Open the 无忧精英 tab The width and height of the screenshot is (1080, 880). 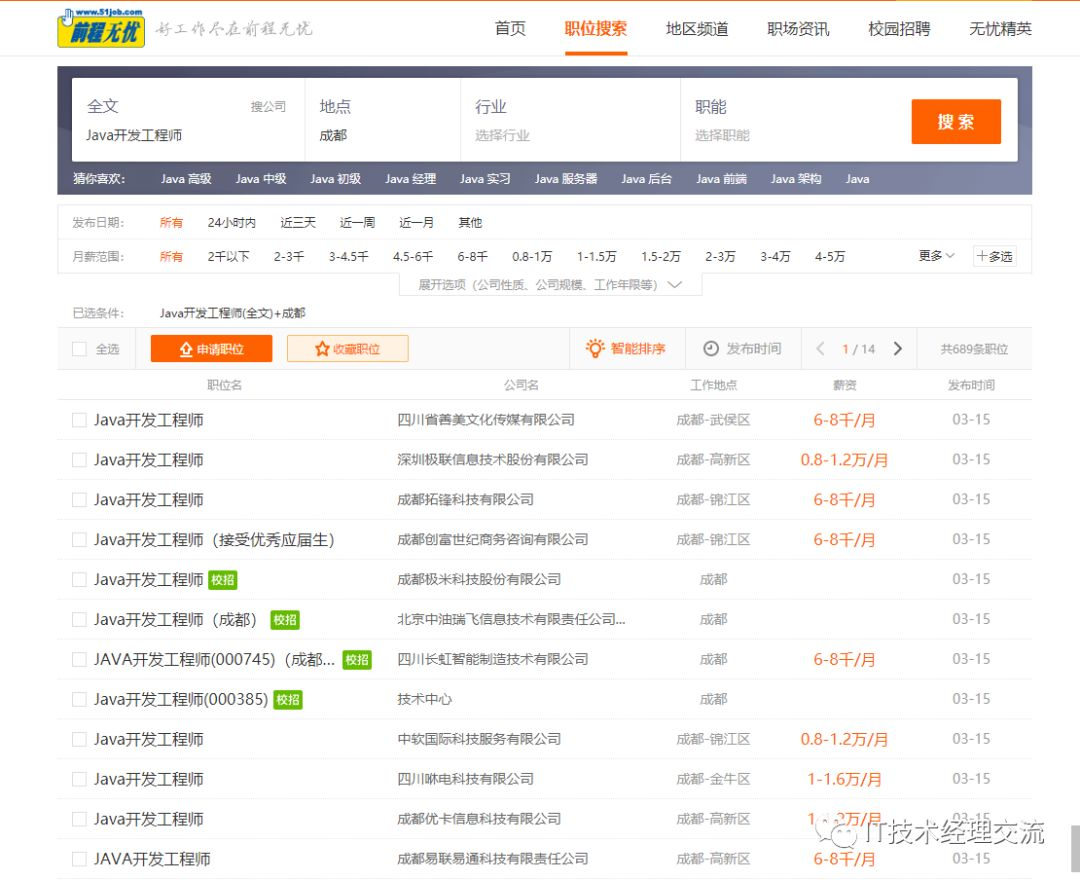click(x=1001, y=29)
